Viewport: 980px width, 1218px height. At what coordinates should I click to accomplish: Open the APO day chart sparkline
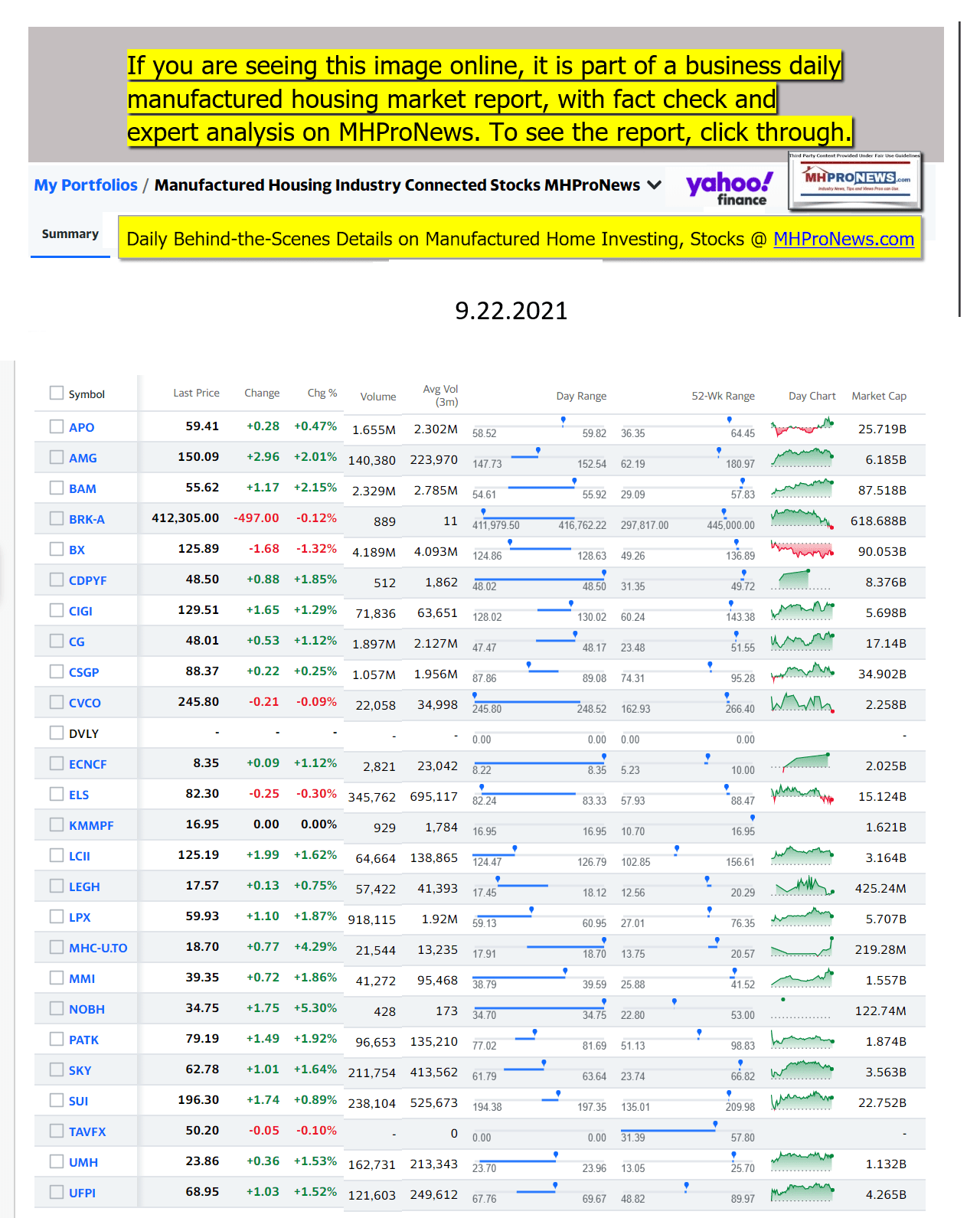pos(802,426)
